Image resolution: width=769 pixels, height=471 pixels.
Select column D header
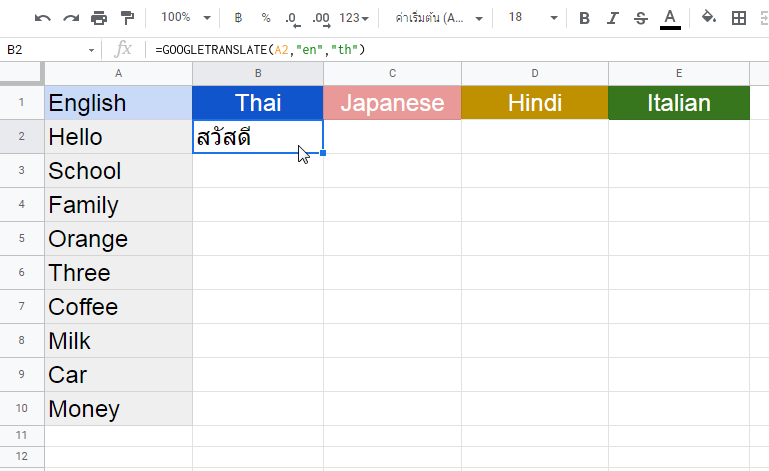535,74
